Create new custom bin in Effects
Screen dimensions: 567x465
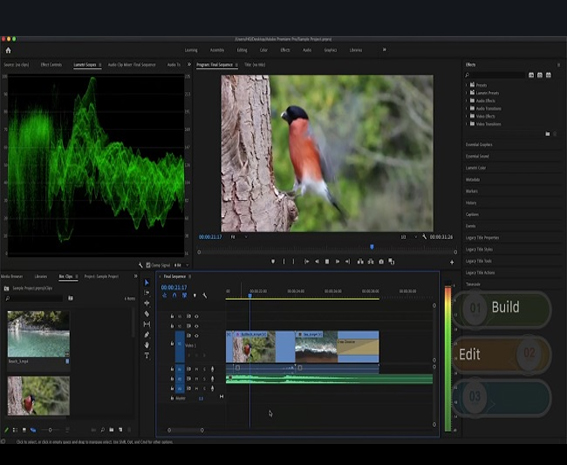547,134
